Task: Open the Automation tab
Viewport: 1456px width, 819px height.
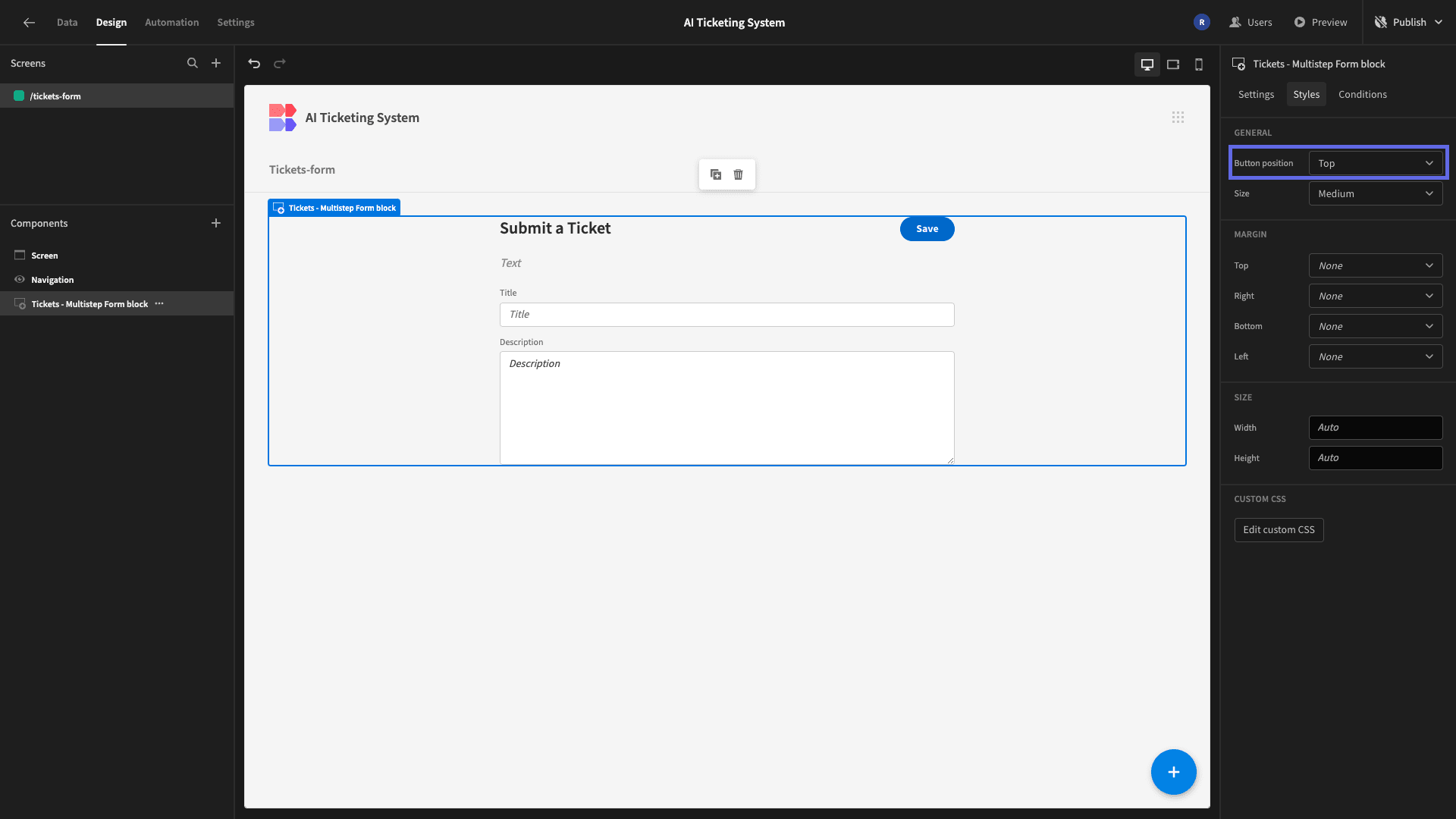Action: 171,22
